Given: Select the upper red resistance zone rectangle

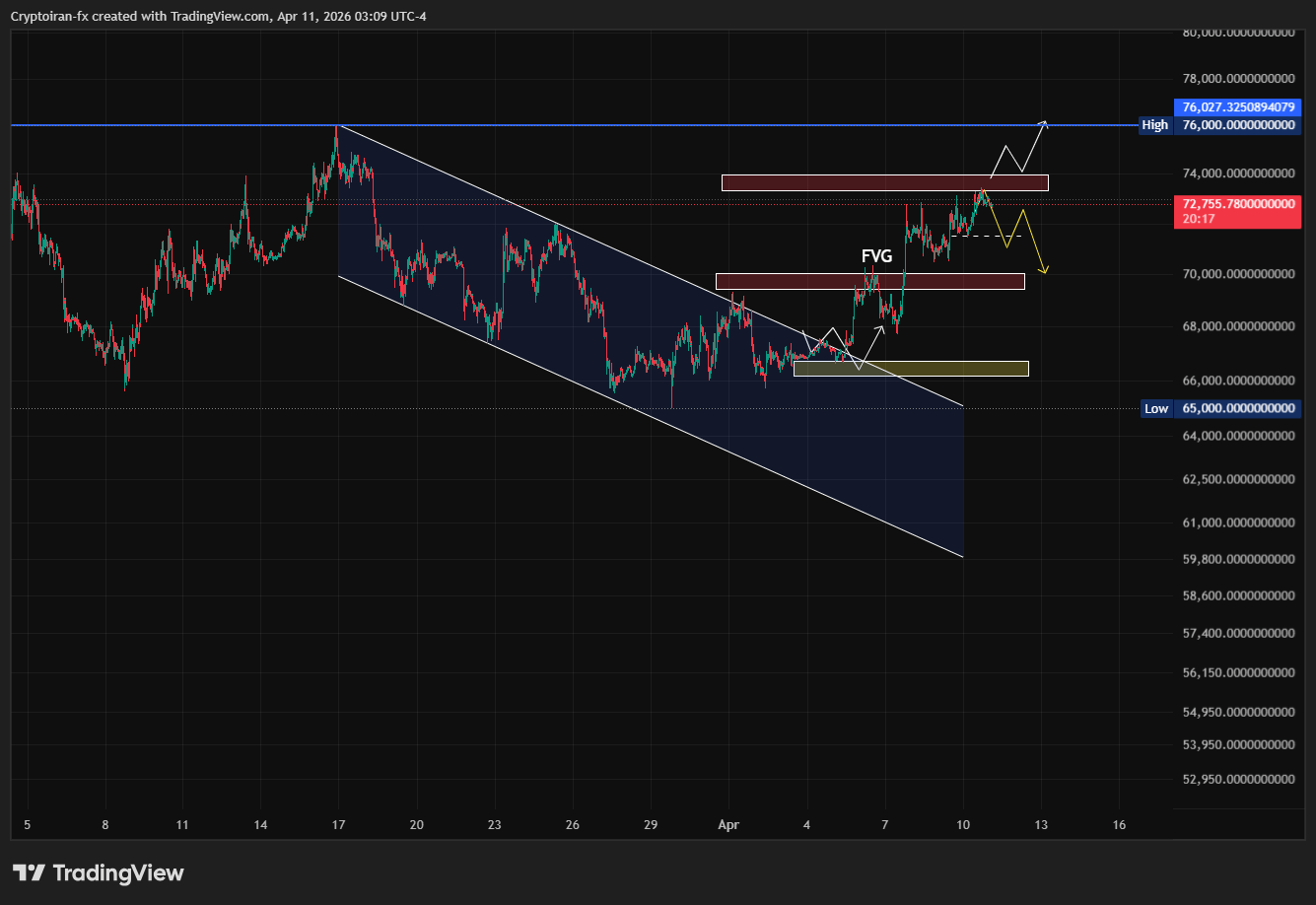Looking at the screenshot, I should tap(884, 182).
